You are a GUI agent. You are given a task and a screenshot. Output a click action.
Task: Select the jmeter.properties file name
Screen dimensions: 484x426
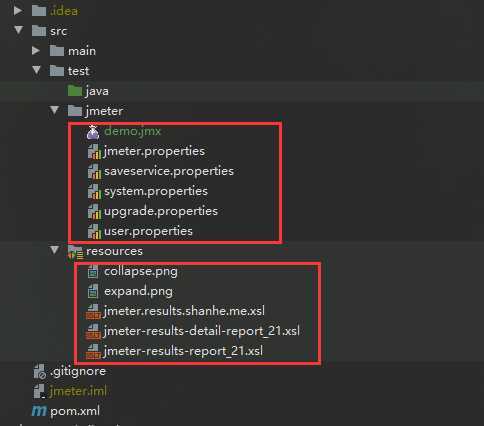[x=155, y=152]
